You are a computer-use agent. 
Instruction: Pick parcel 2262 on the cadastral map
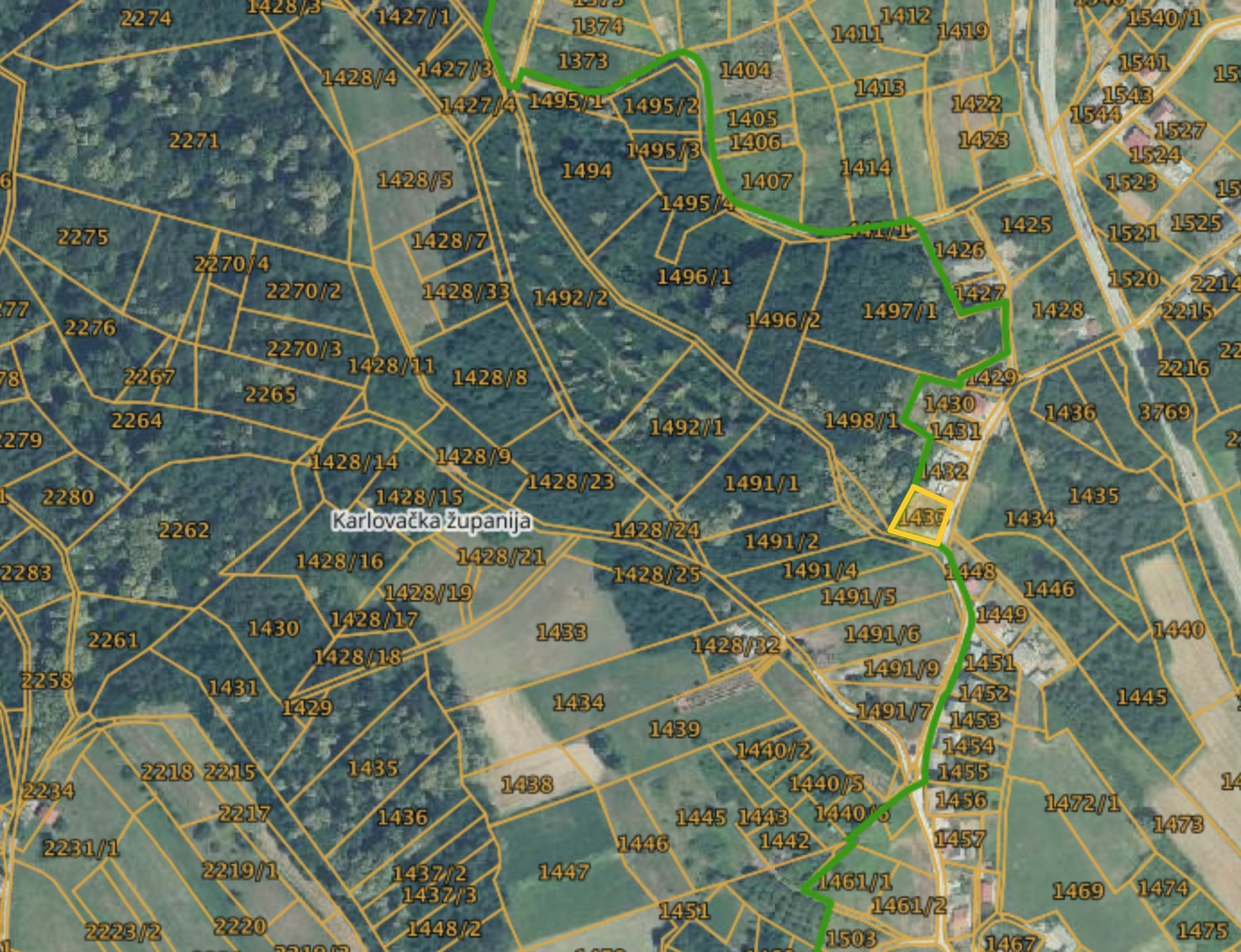click(184, 531)
